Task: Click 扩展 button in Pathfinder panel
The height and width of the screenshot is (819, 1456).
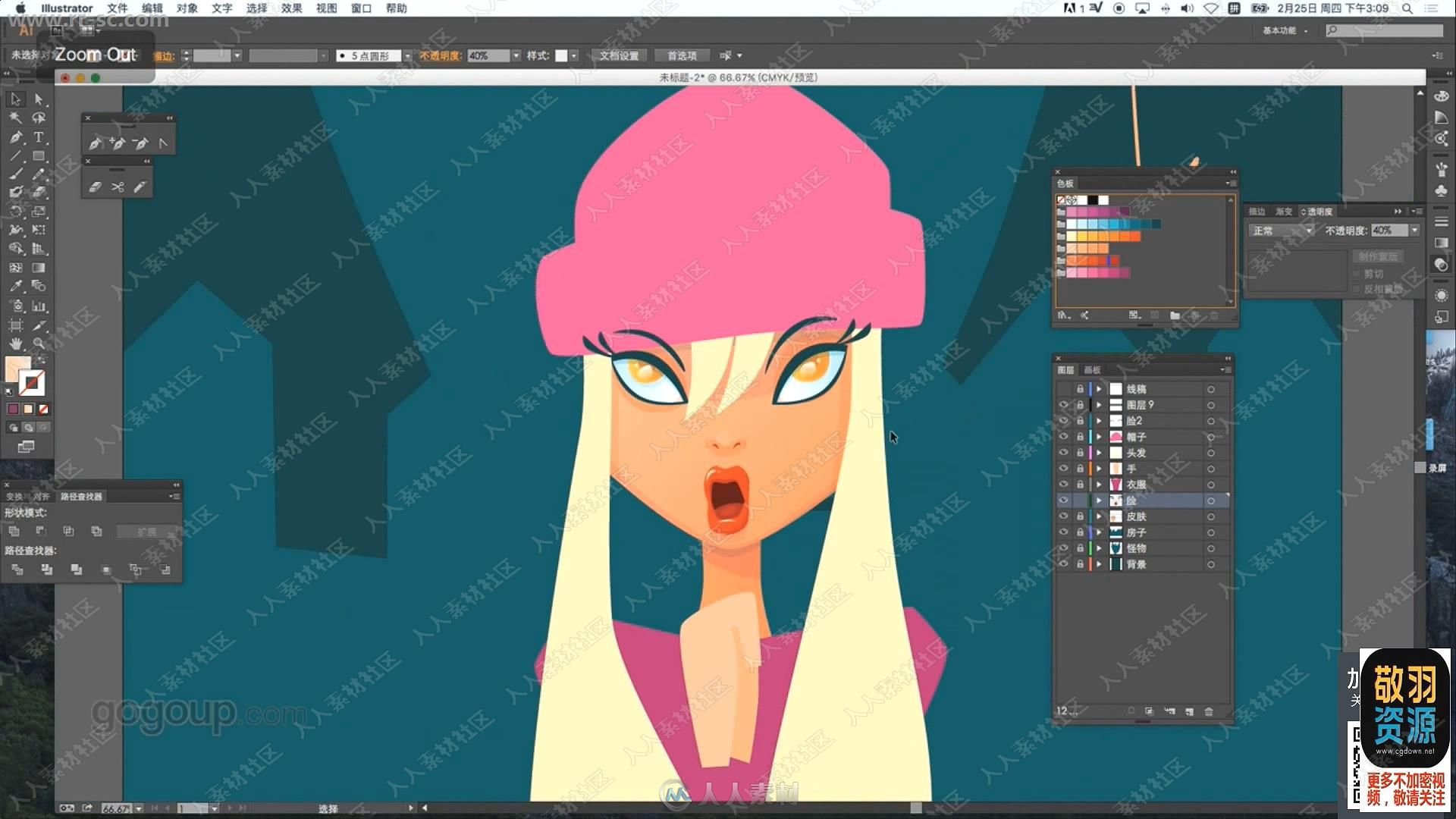Action: [x=146, y=532]
